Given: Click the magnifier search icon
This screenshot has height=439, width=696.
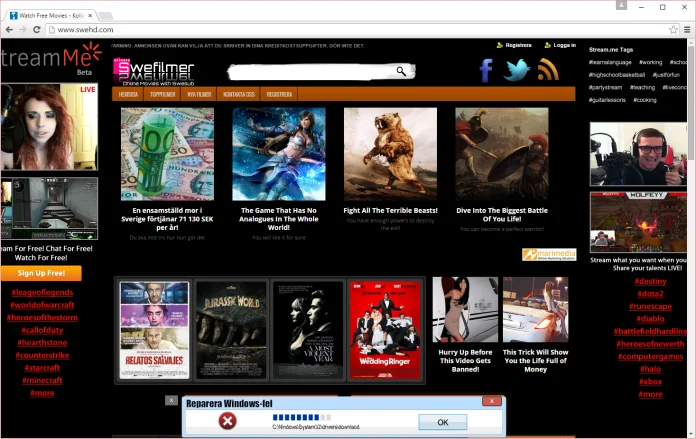Looking at the screenshot, I should click(x=401, y=71).
